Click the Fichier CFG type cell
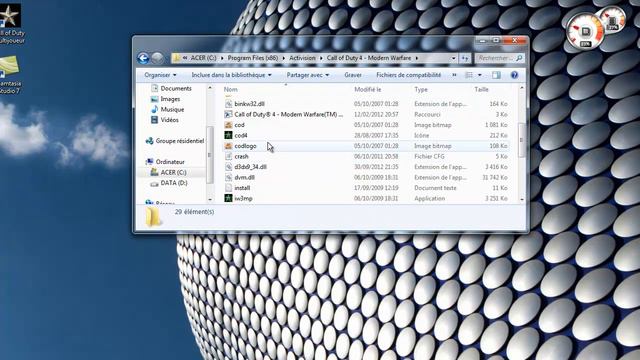Screen dimensions: 640x360 click(429, 156)
